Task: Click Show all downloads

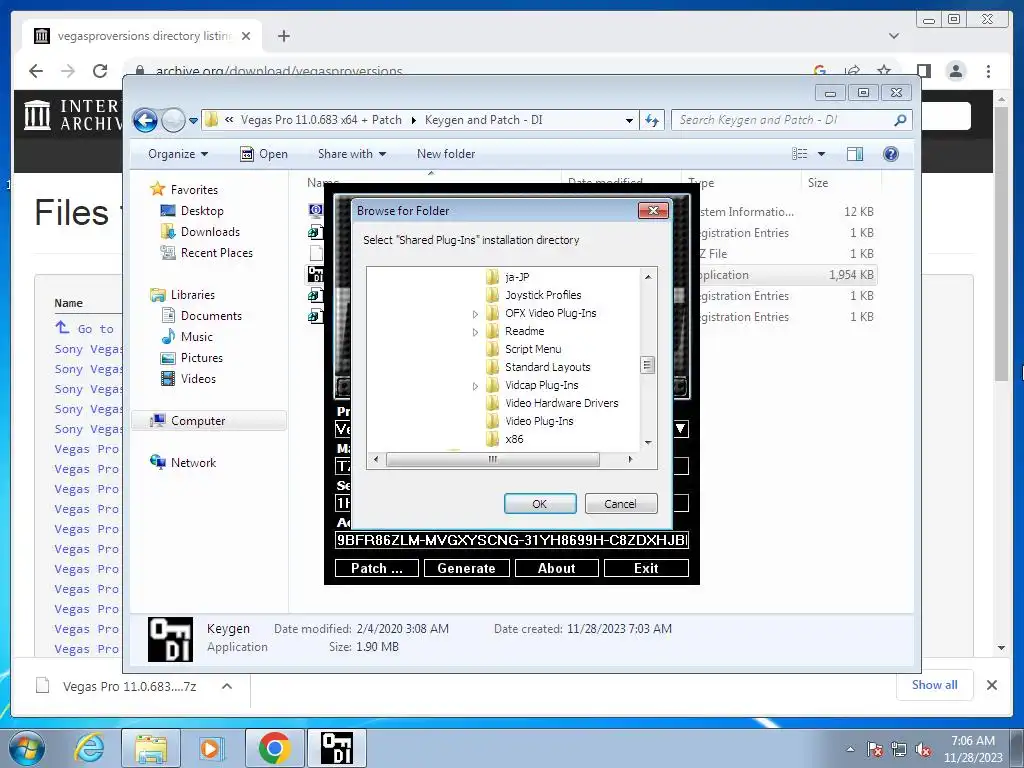Action: point(935,685)
